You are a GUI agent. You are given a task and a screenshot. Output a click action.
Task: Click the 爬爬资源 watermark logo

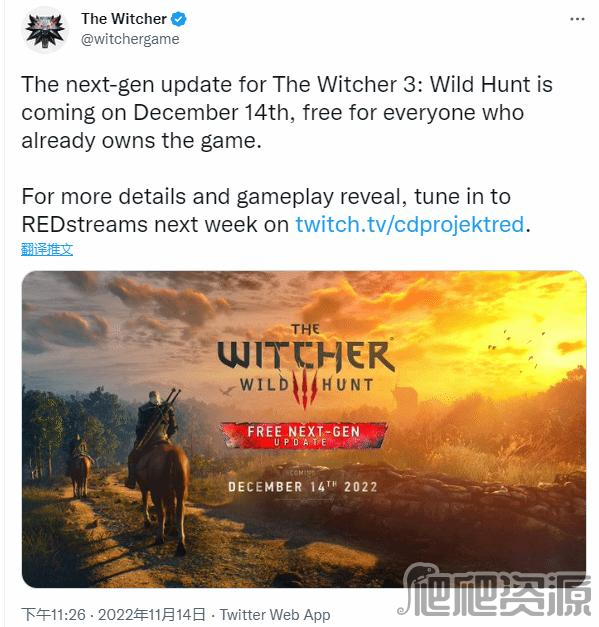494,590
